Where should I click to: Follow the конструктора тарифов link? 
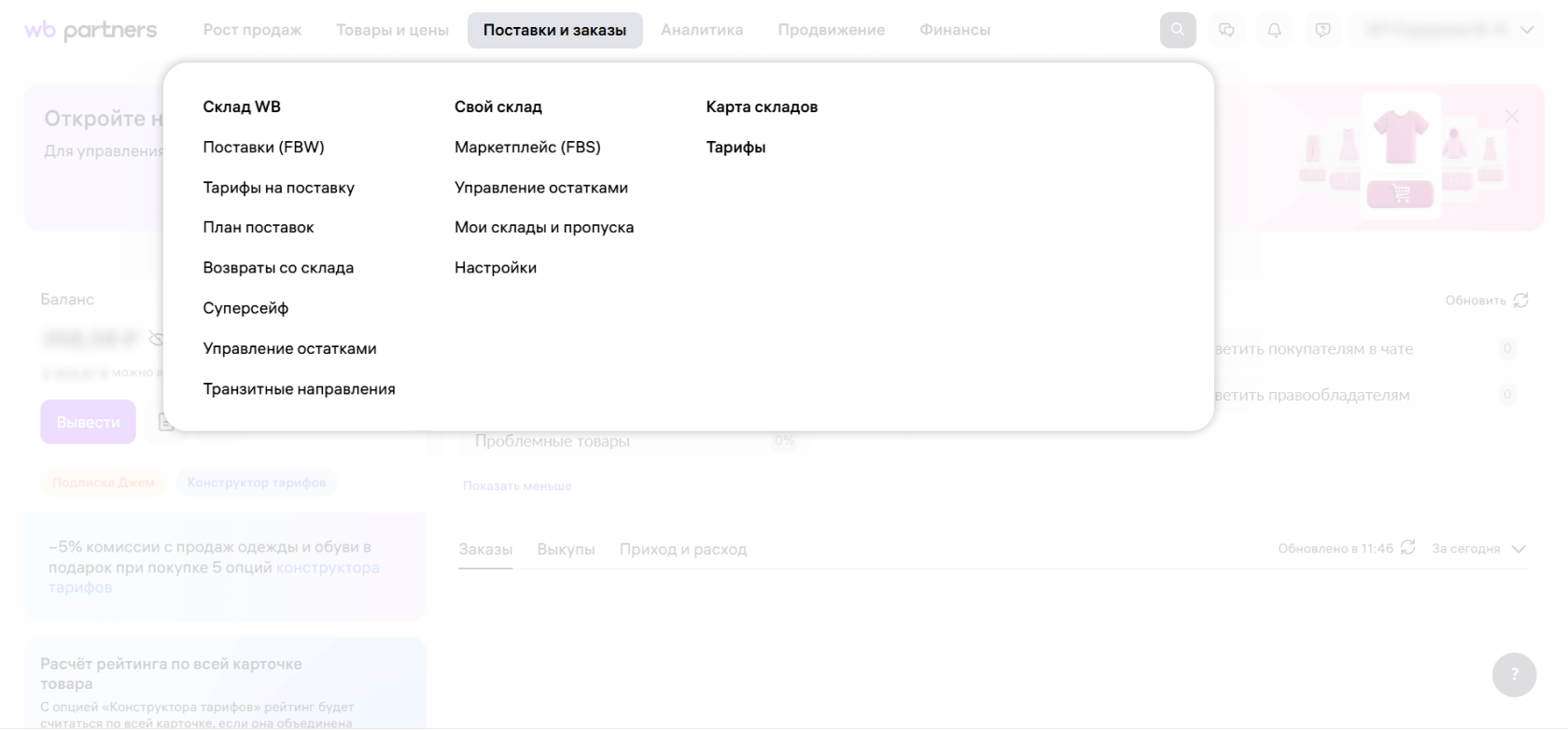pos(328,568)
